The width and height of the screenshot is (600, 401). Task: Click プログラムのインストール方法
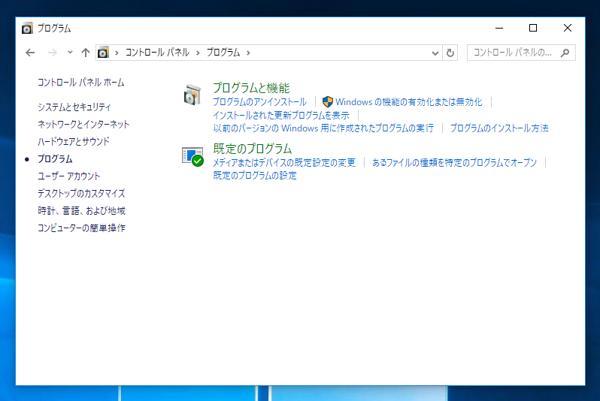click(499, 128)
